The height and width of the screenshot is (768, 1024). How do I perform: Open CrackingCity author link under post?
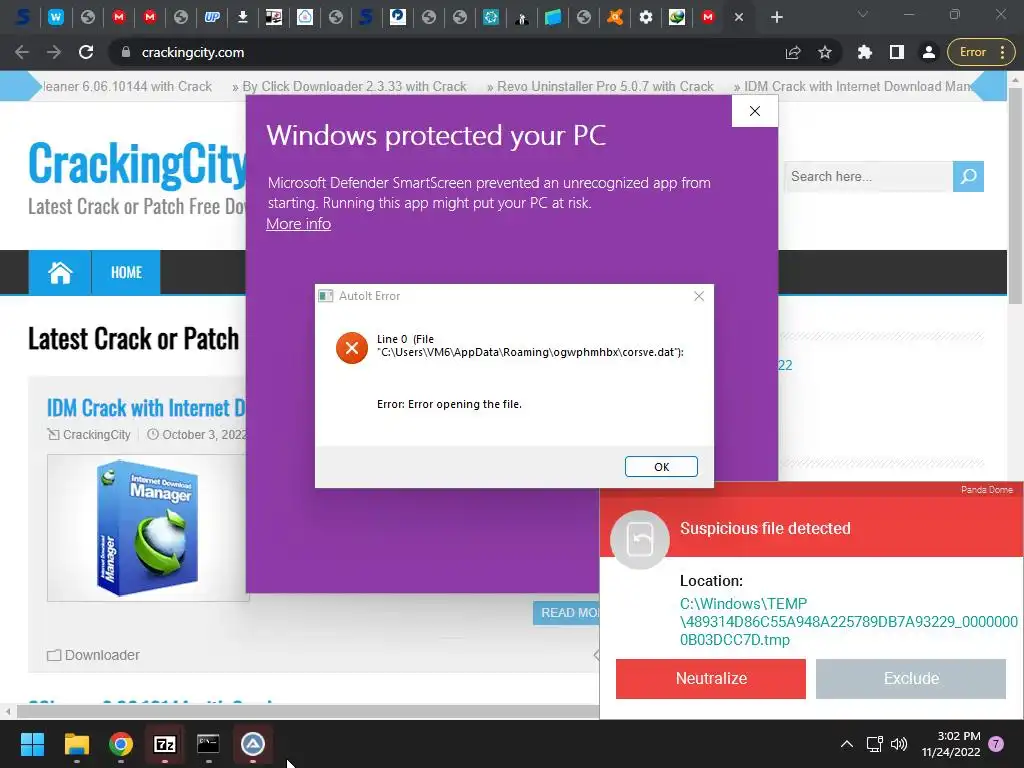(x=97, y=435)
